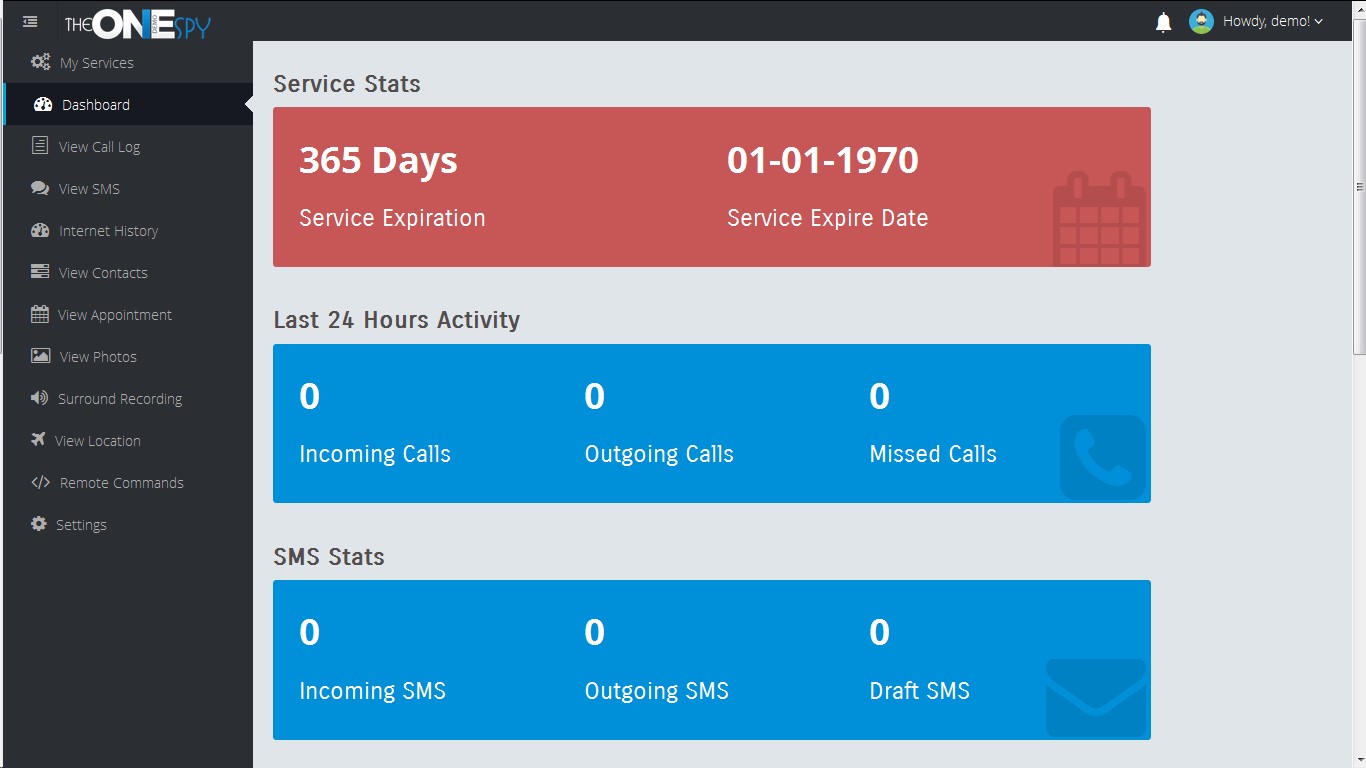
Task: Click the notification bell
Action: coord(1163,20)
